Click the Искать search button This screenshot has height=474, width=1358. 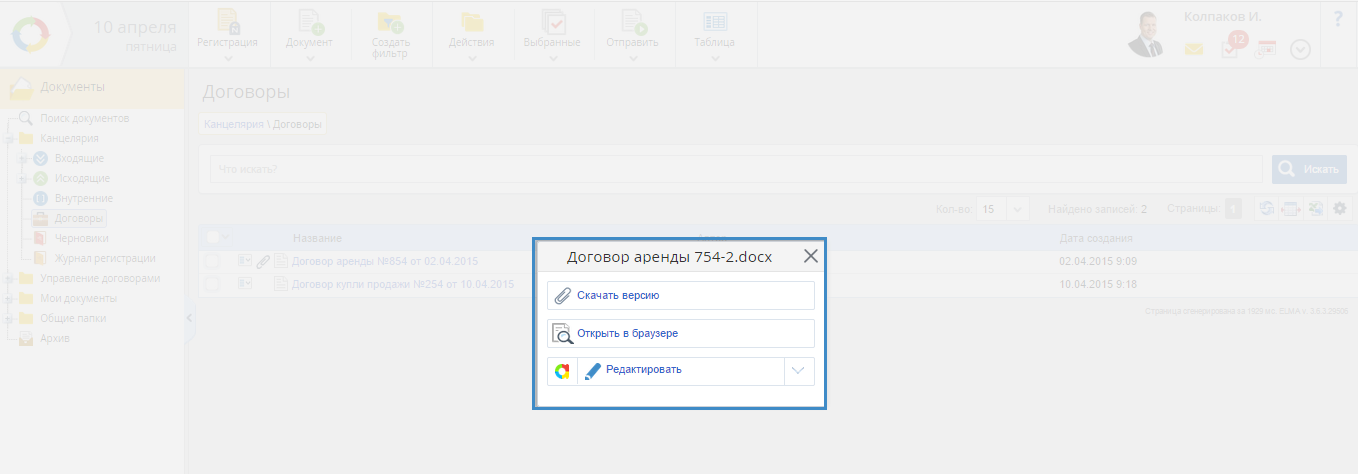tap(1309, 169)
